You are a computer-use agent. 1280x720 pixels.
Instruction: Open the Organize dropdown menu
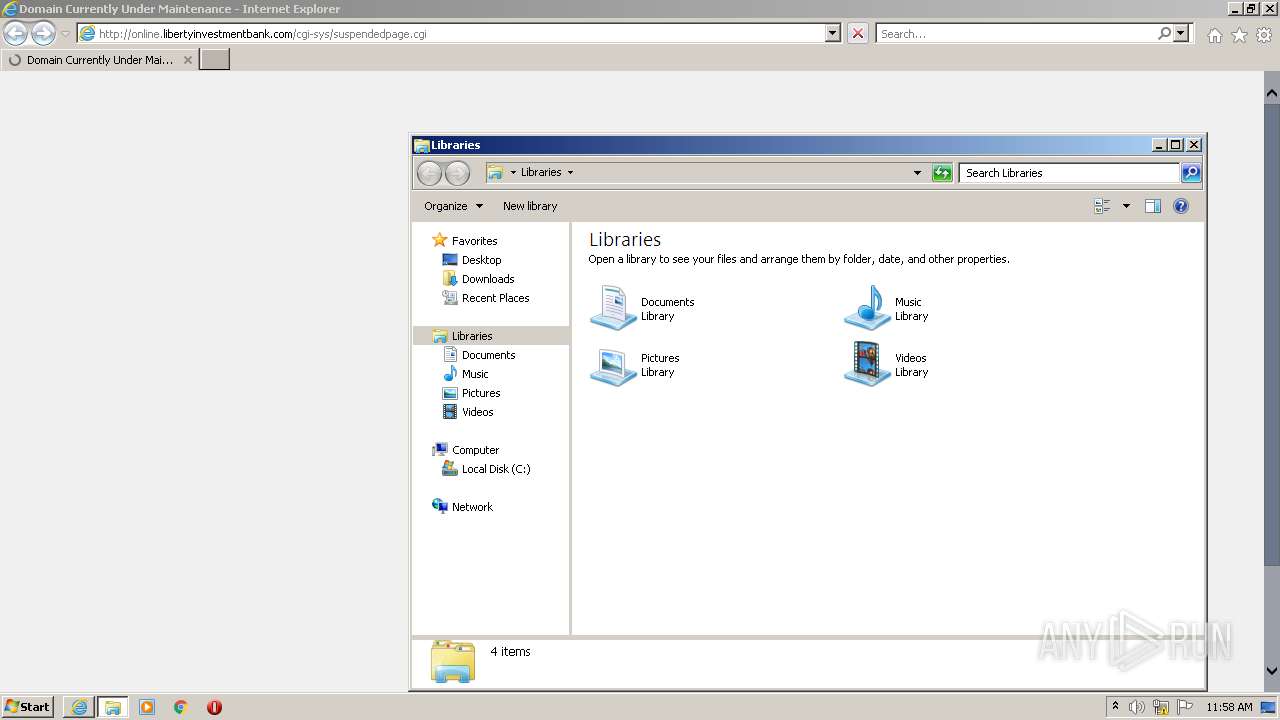(453, 206)
